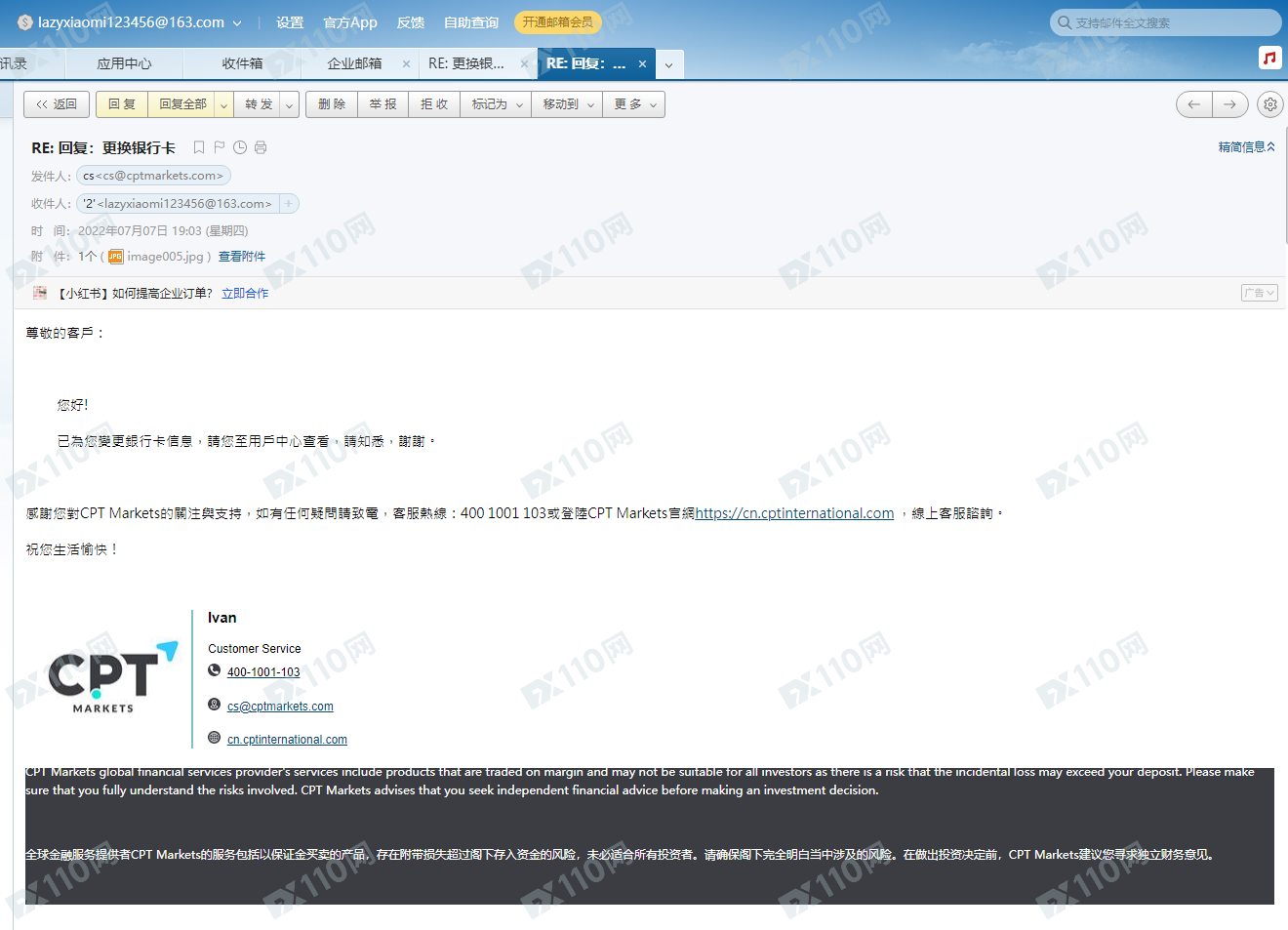Click the globe icon in signature
1288x930 pixels.
click(x=215, y=738)
